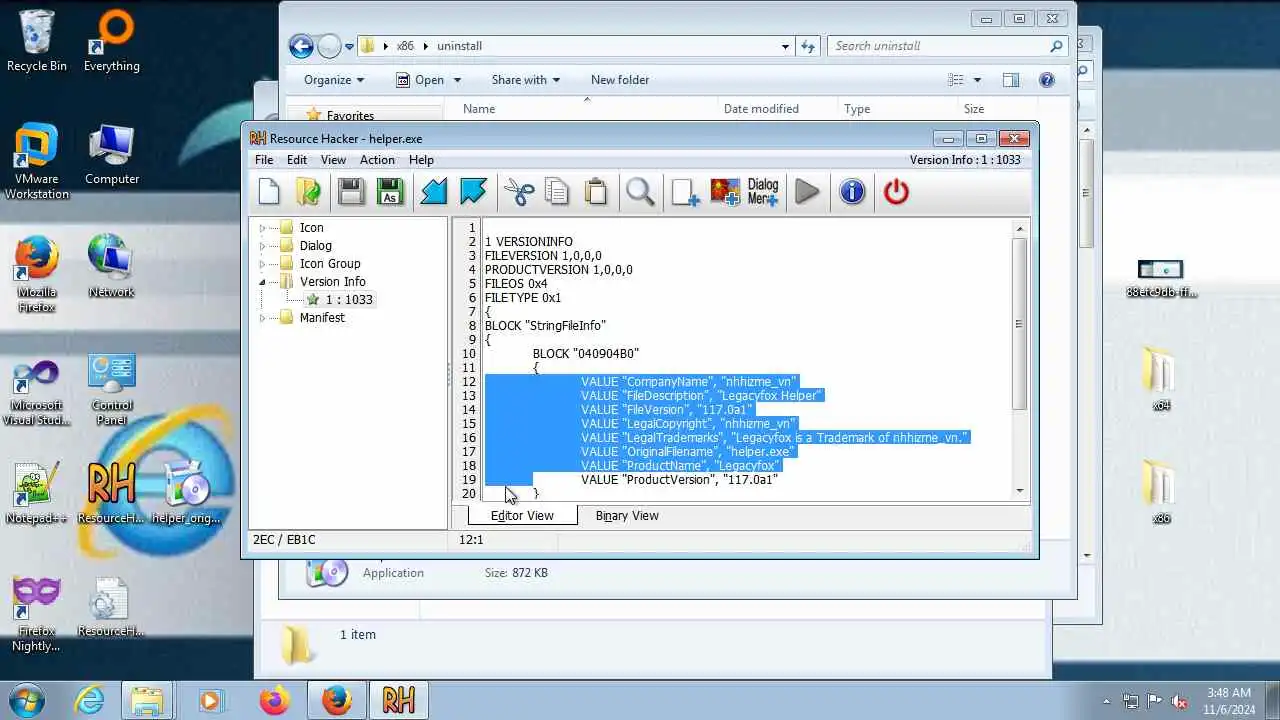The height and width of the screenshot is (720, 1280).
Task: Click the editor scrollbar down arrow
Action: (x=1019, y=490)
